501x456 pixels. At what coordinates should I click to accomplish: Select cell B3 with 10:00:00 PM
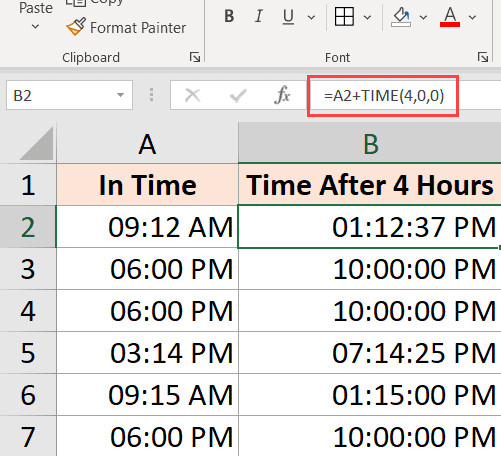370,269
